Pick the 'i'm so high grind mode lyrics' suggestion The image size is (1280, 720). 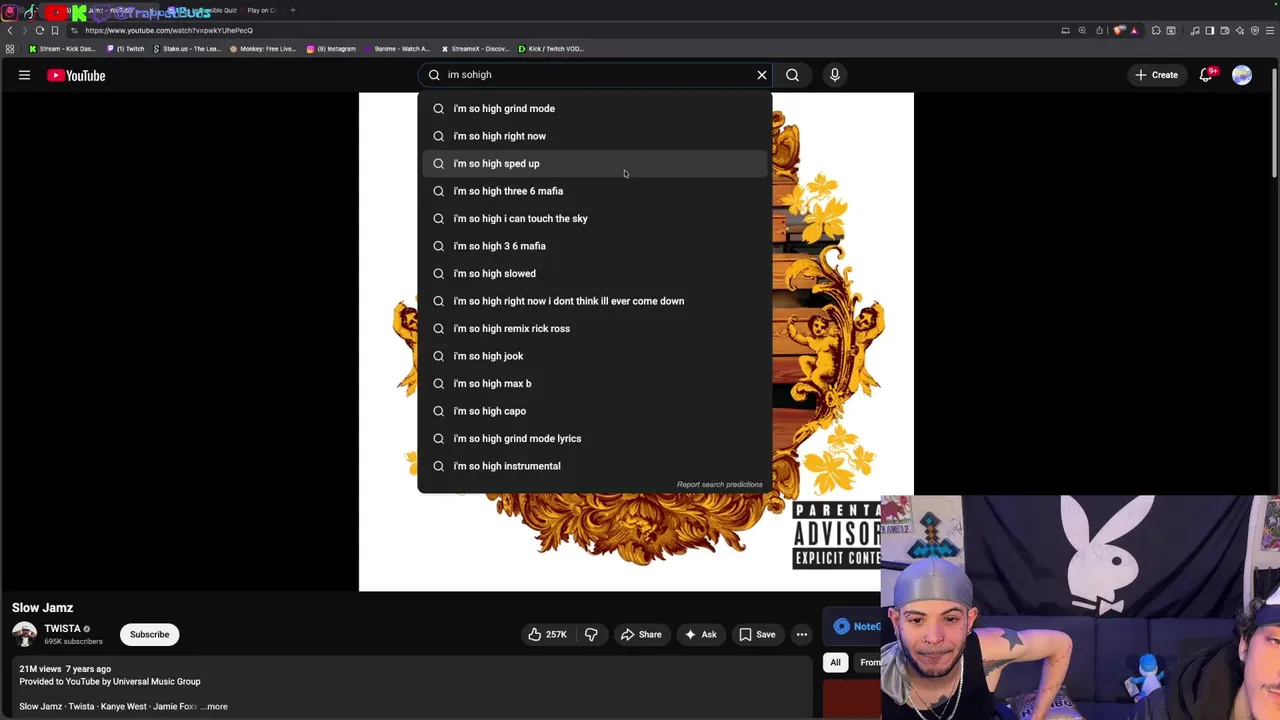tap(595, 438)
